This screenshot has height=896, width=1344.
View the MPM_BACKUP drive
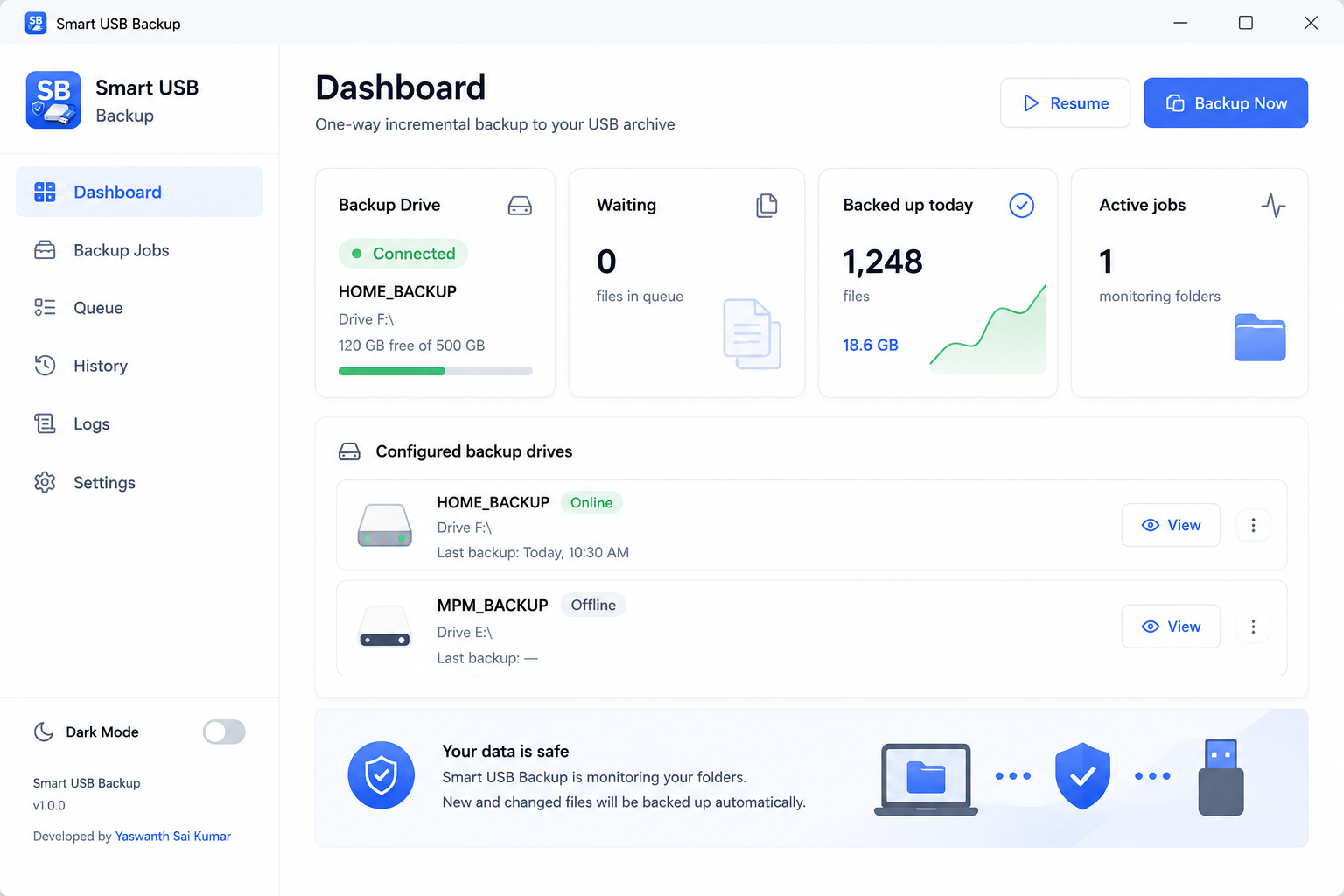(x=1171, y=626)
